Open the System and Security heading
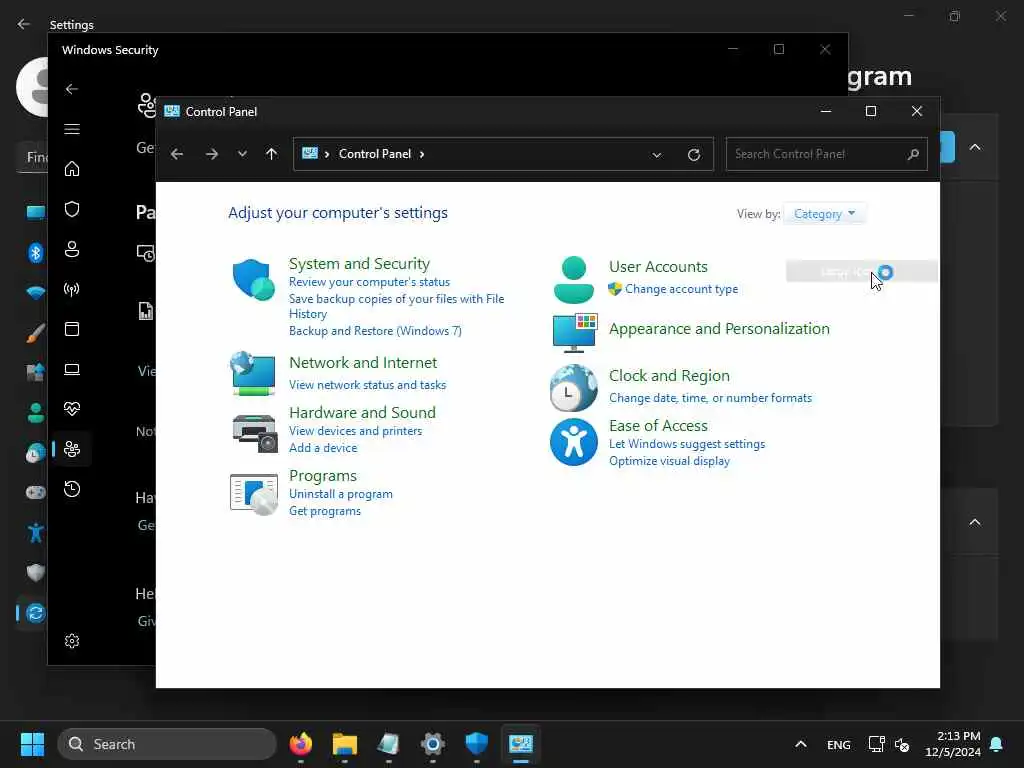 click(x=359, y=264)
